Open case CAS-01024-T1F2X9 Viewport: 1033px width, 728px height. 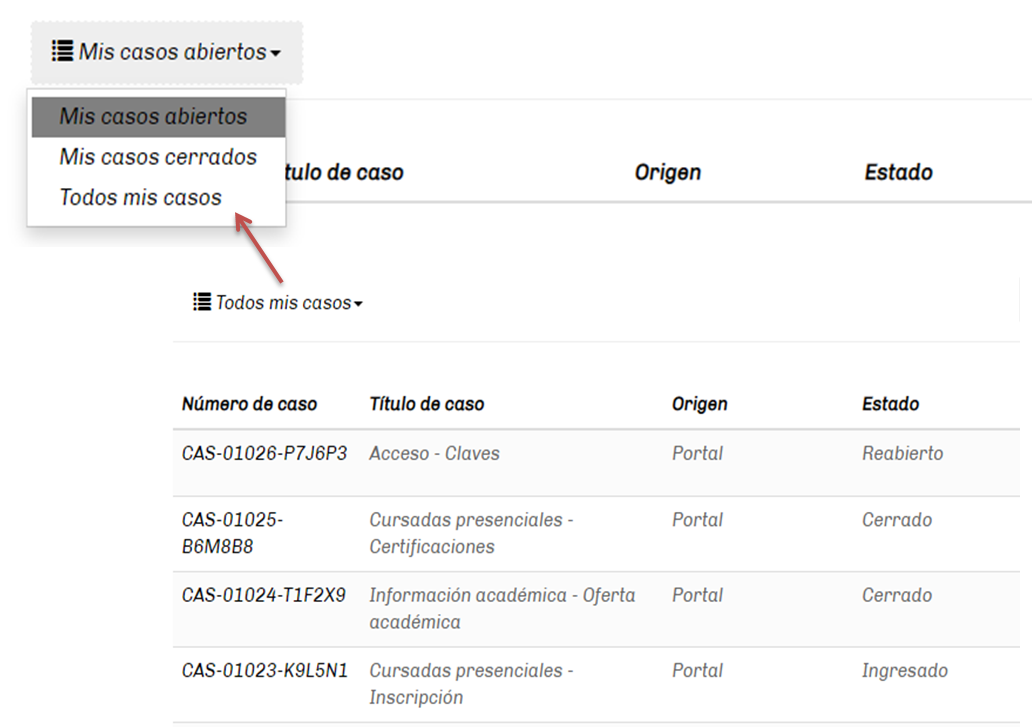(x=264, y=595)
